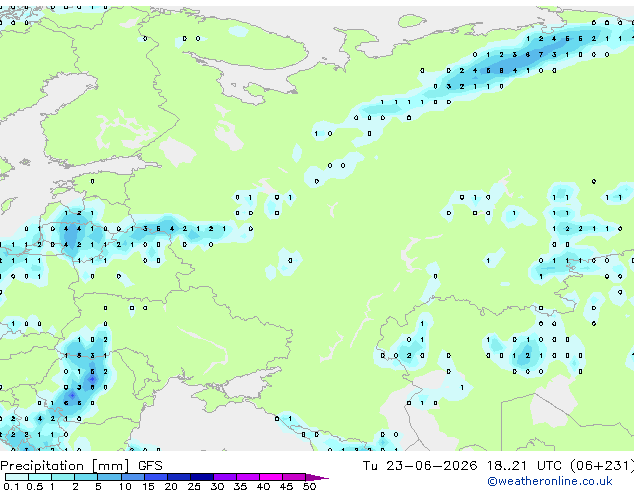Click the "Precipitation [mm]" title text
This screenshot has height=490, width=634.
click(65, 466)
